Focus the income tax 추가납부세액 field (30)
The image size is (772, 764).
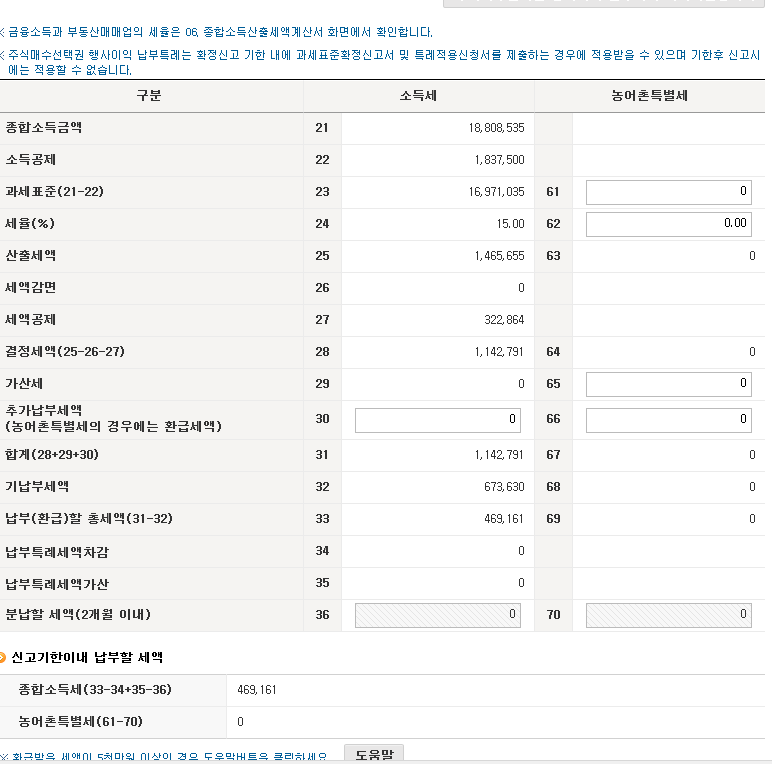click(x=438, y=420)
